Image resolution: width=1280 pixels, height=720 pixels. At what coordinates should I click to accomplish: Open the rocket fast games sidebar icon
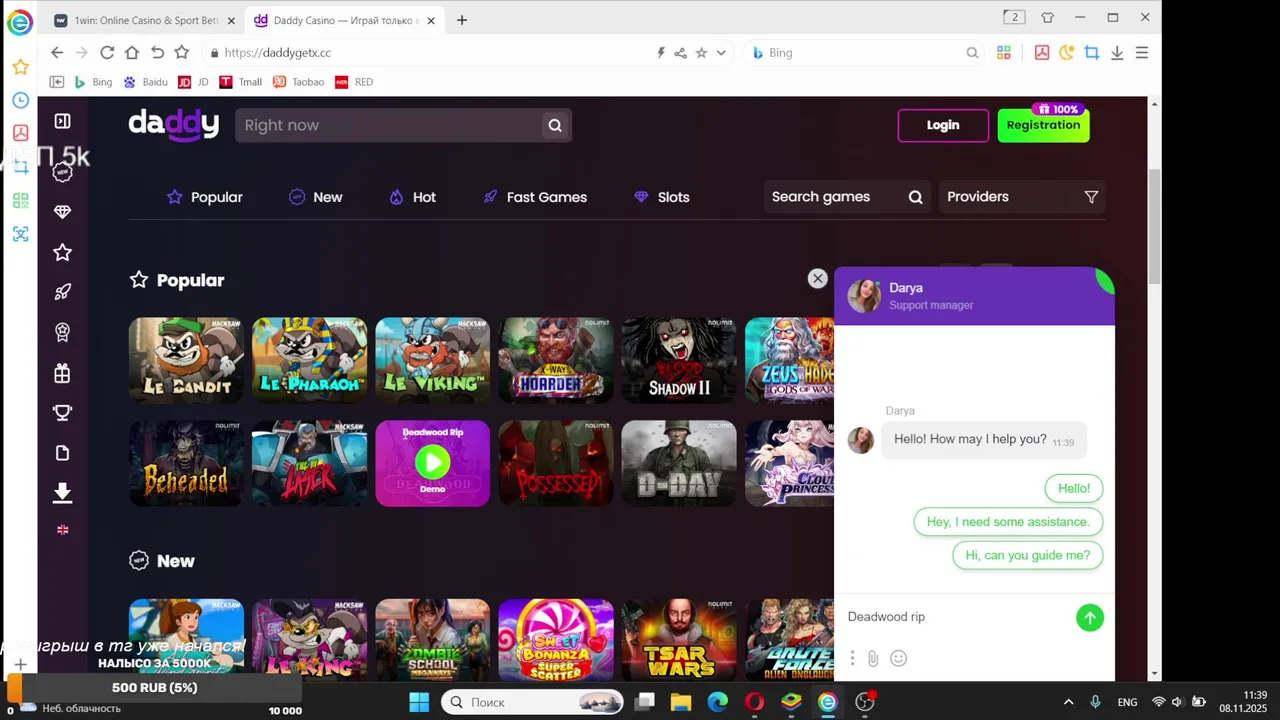tap(62, 292)
